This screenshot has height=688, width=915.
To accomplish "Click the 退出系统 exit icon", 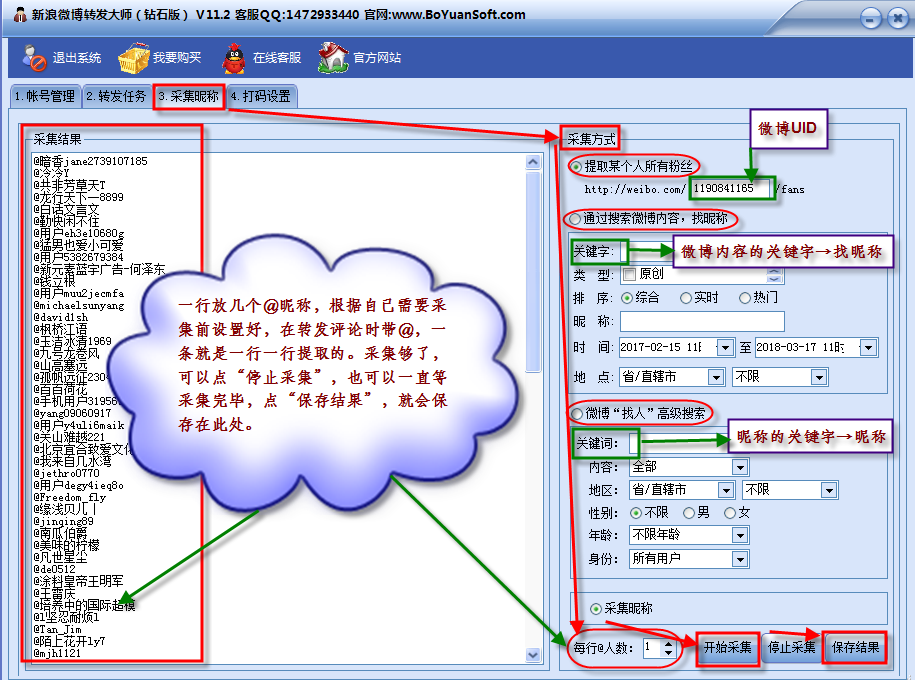I will coord(33,58).
